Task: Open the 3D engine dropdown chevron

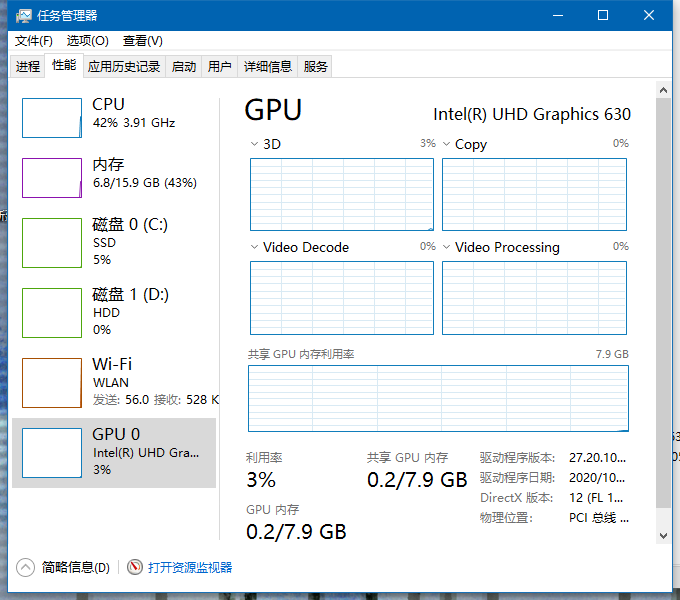Action: [x=254, y=144]
